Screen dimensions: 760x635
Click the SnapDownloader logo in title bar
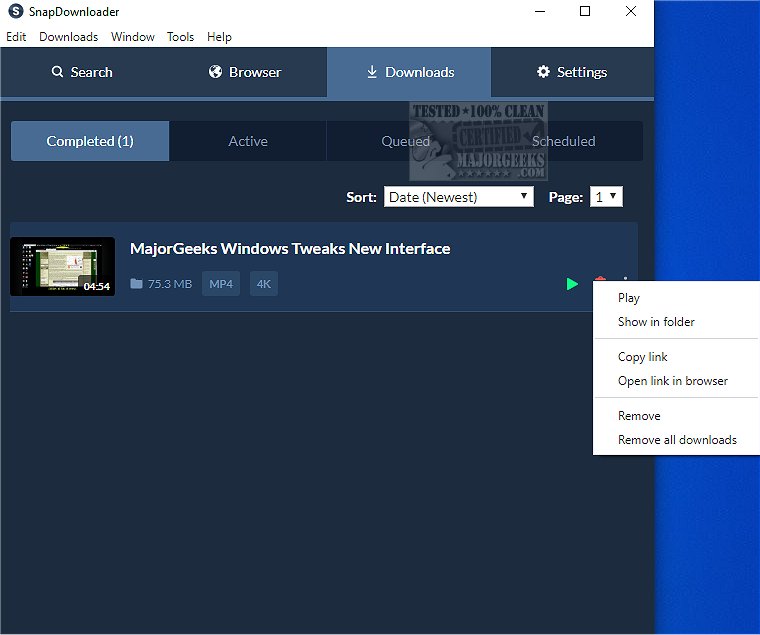click(x=16, y=11)
